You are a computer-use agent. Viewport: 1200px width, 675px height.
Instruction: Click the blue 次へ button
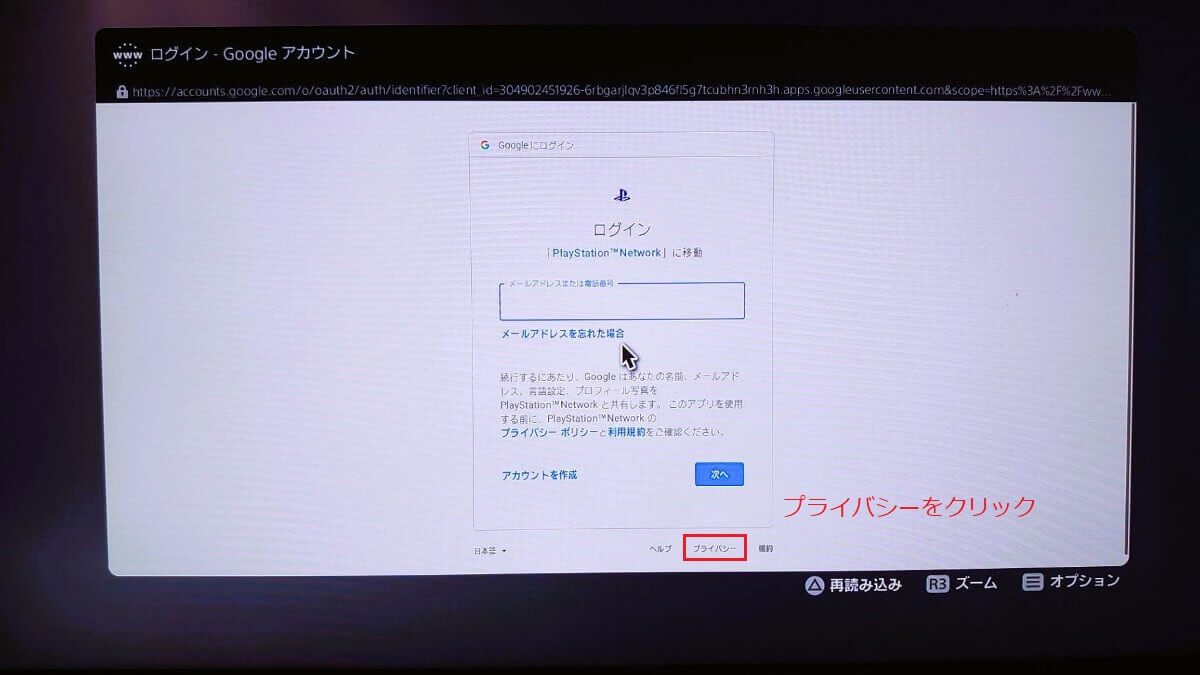pos(719,474)
